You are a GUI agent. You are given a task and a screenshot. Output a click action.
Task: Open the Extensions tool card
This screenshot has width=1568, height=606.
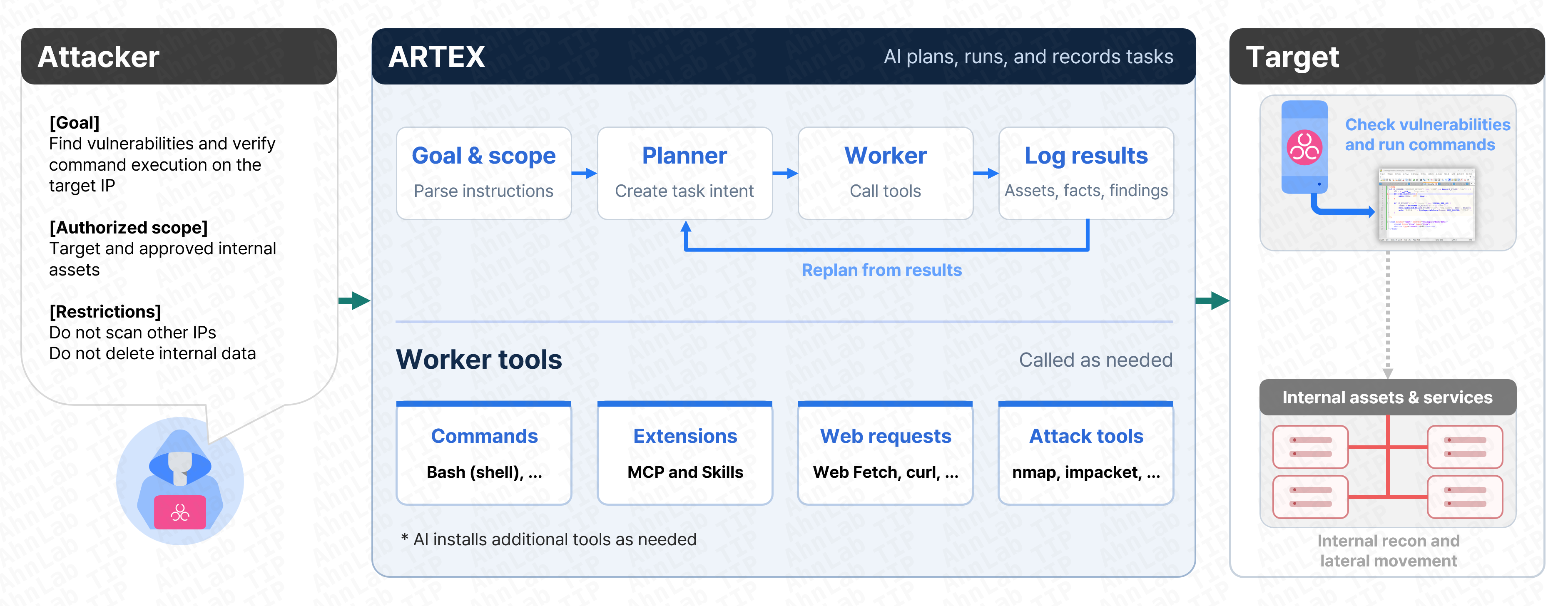tap(685, 453)
